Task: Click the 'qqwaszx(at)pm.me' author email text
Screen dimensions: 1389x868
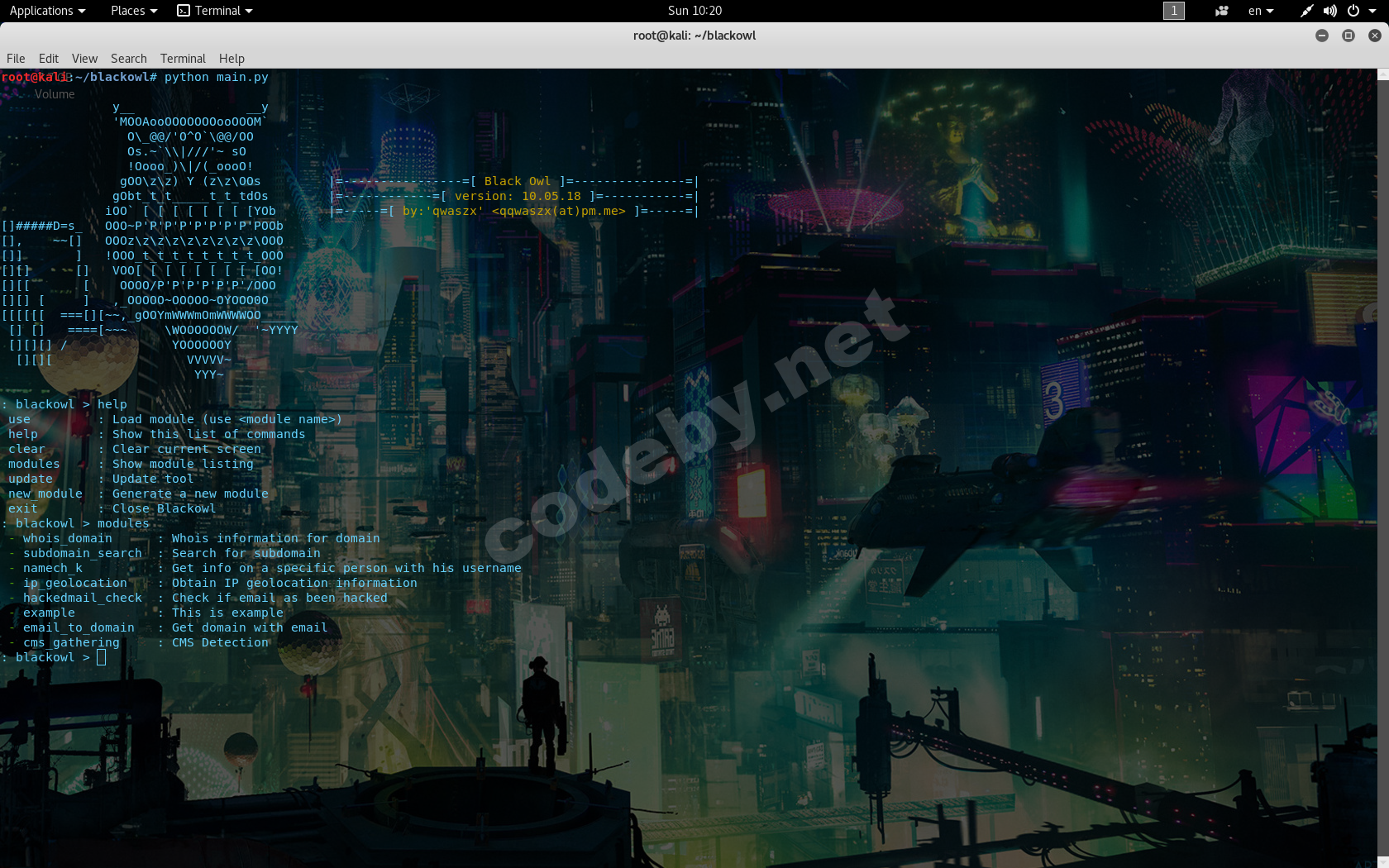Action: tap(559, 211)
